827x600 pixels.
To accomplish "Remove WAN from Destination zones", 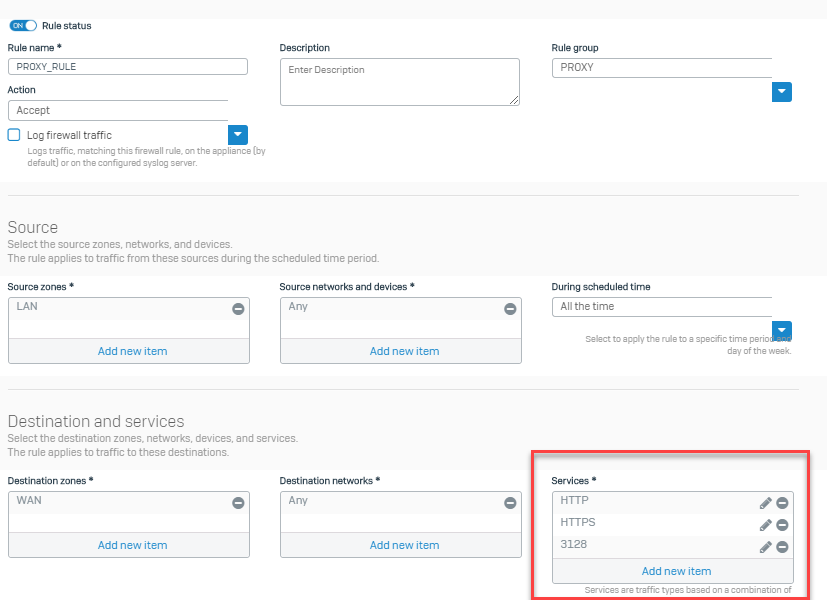I will (238, 503).
